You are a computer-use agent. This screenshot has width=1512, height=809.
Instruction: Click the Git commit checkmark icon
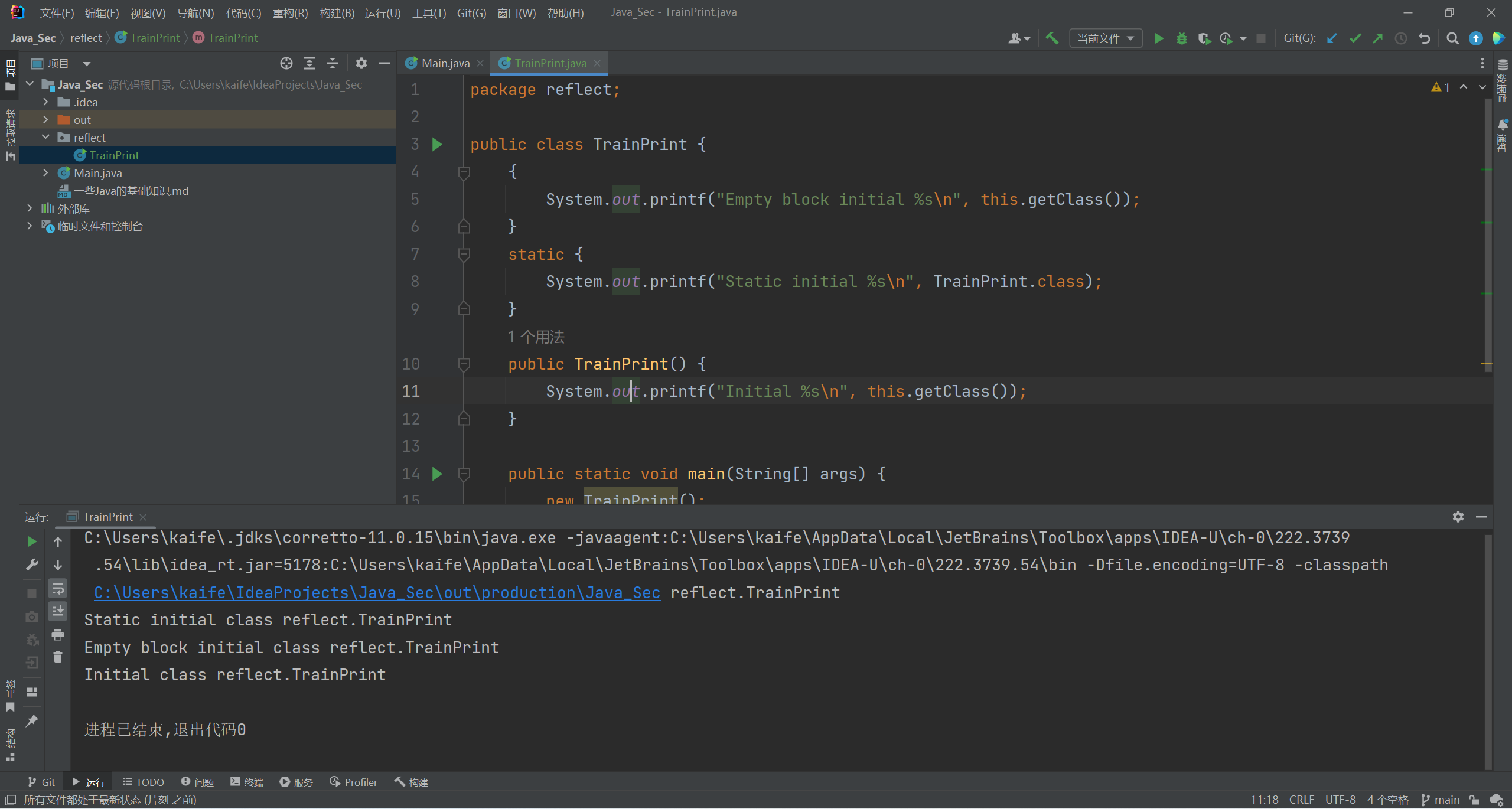(1355, 38)
